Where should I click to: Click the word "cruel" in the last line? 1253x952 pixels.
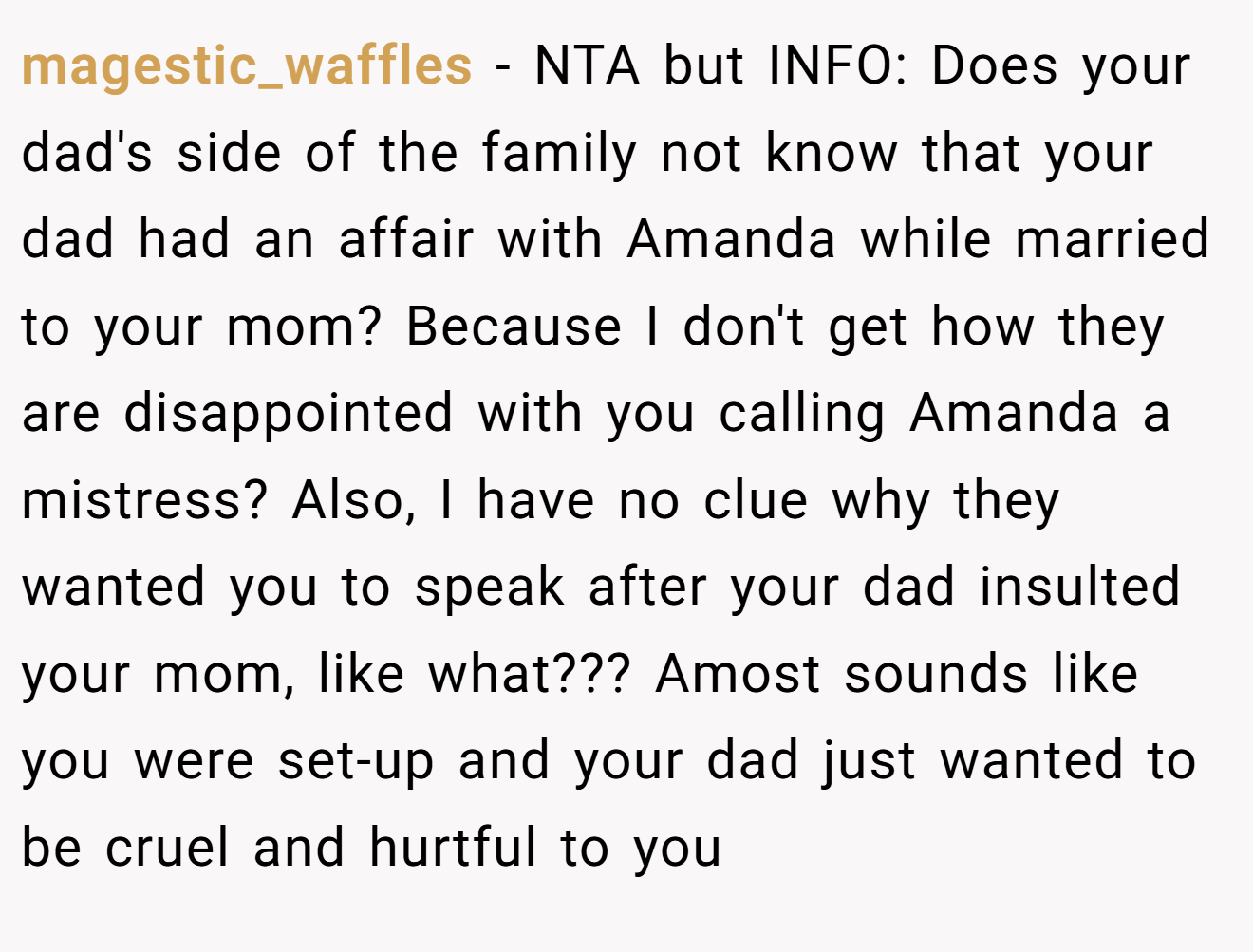click(167, 849)
